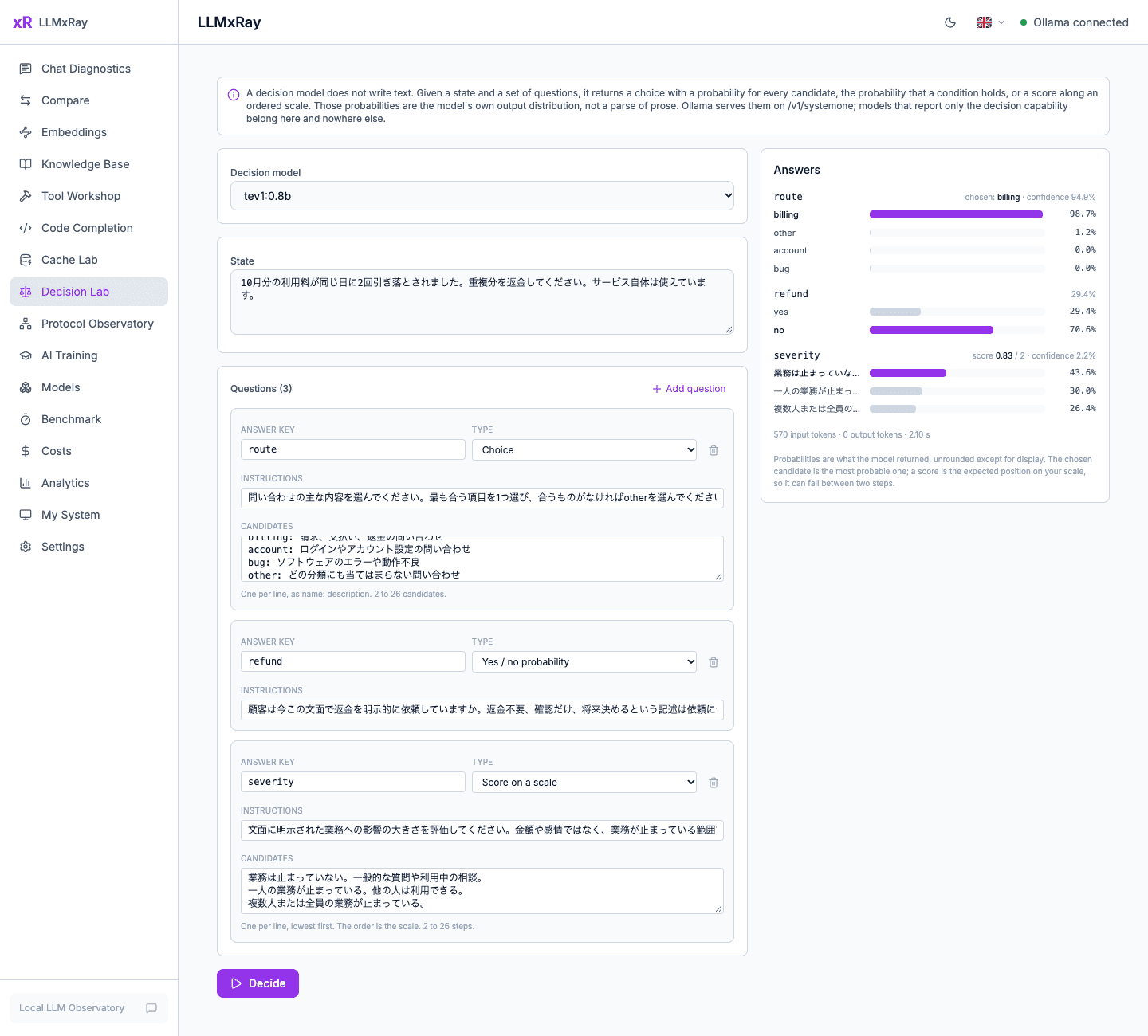Screen dimensions: 1148x1036
Task: Open Settings in the sidebar
Action: [x=89, y=547]
